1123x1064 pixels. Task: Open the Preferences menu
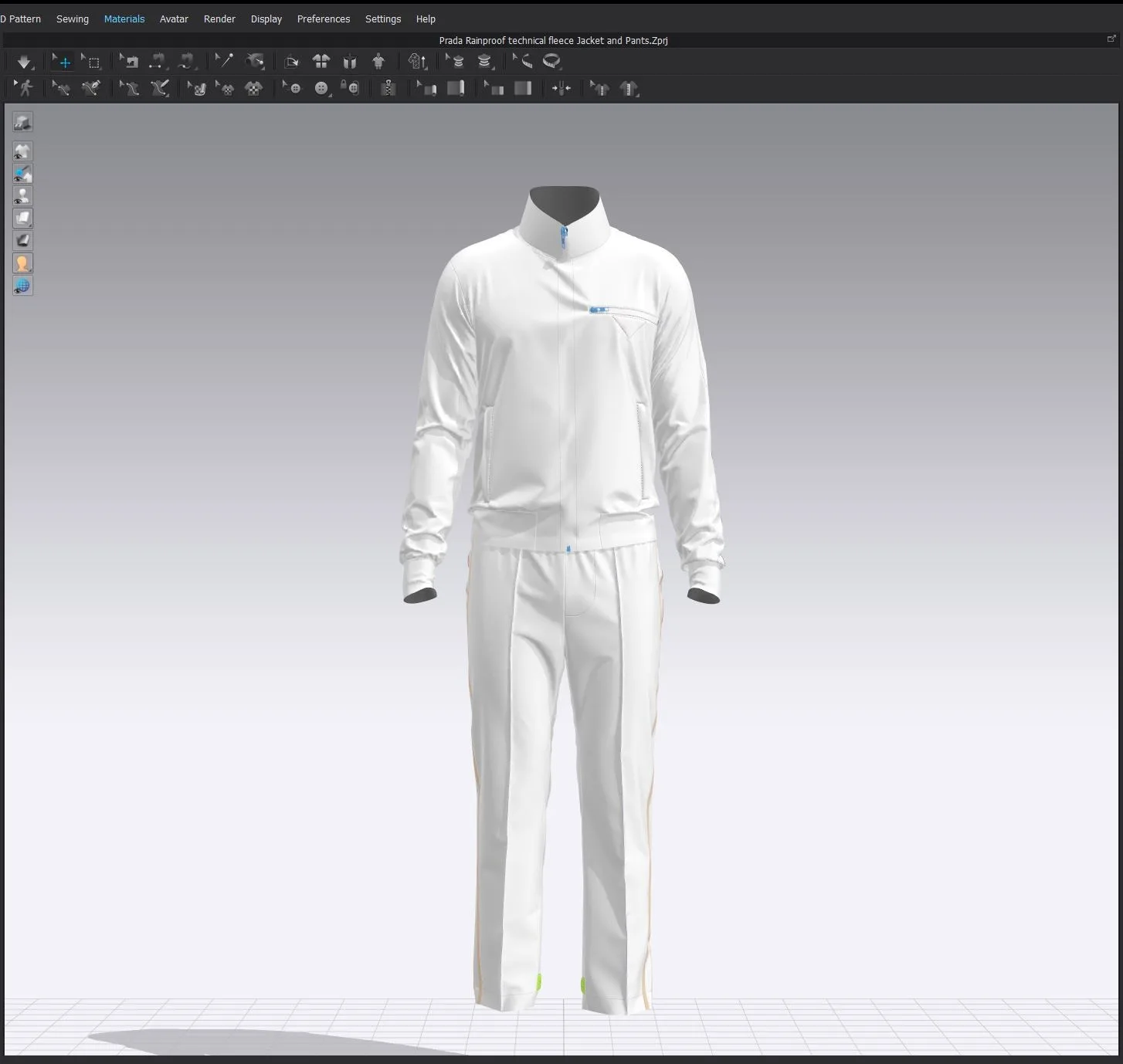[x=324, y=19]
